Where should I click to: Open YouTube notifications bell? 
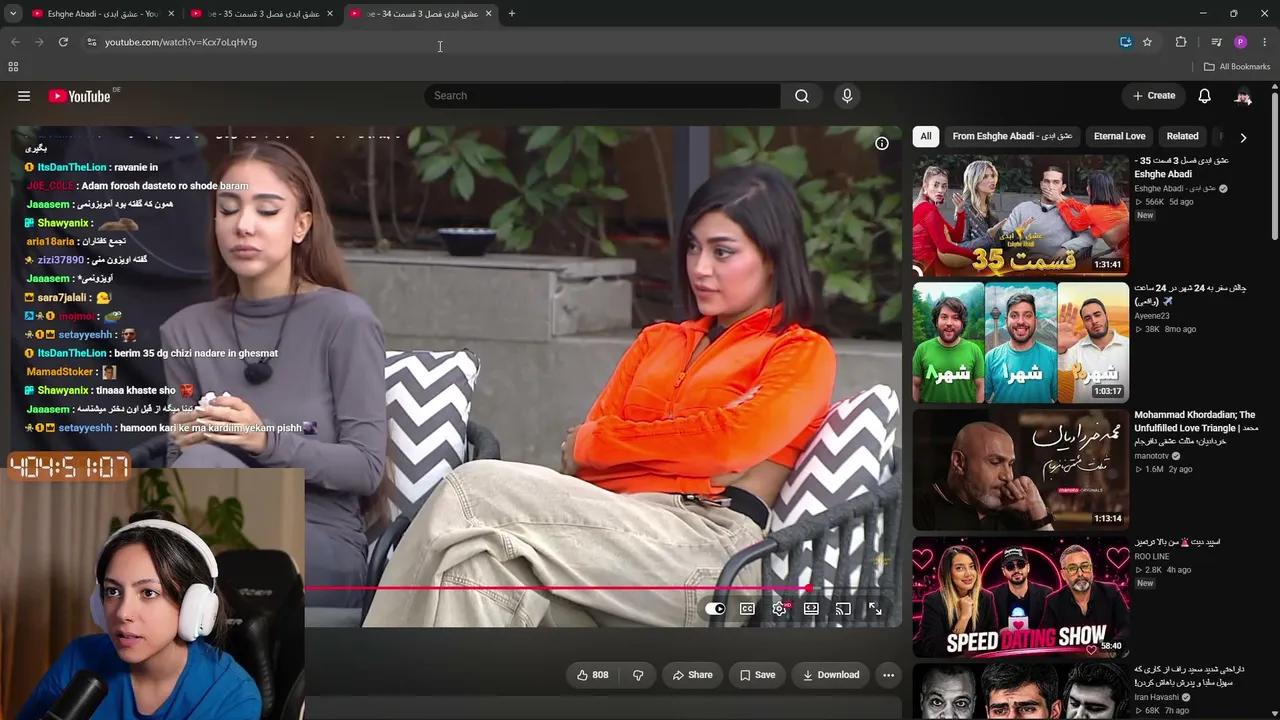(x=1205, y=96)
